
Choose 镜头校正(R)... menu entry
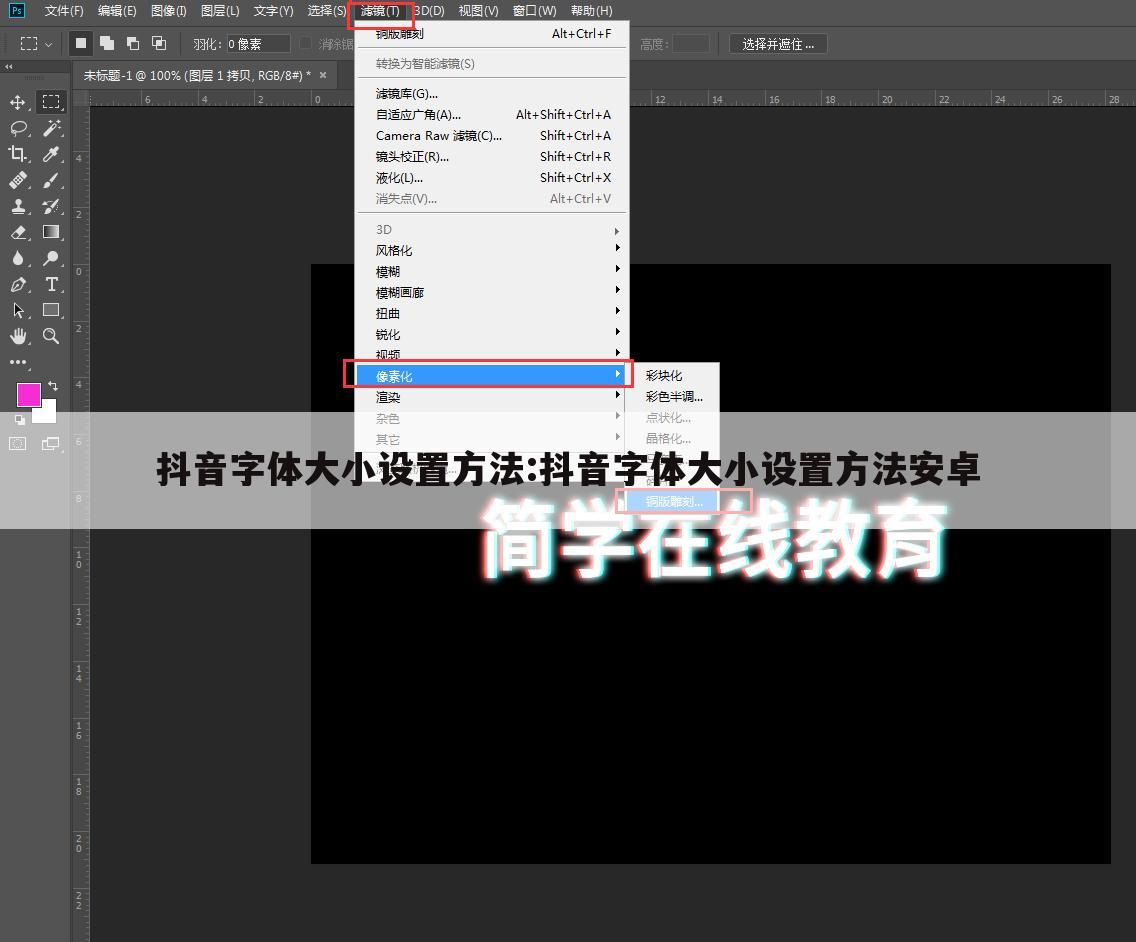pos(492,157)
